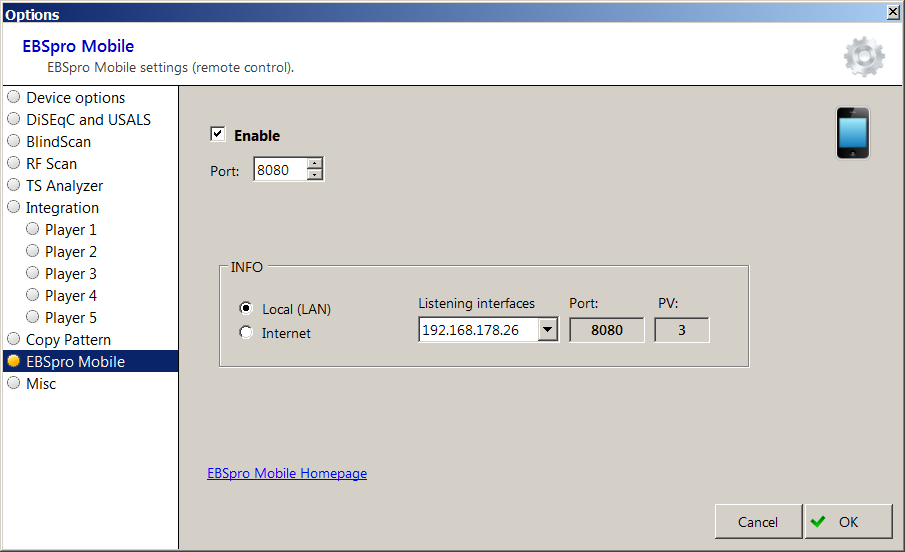Click the Cancel button
This screenshot has height=552, width=905.
point(758,522)
